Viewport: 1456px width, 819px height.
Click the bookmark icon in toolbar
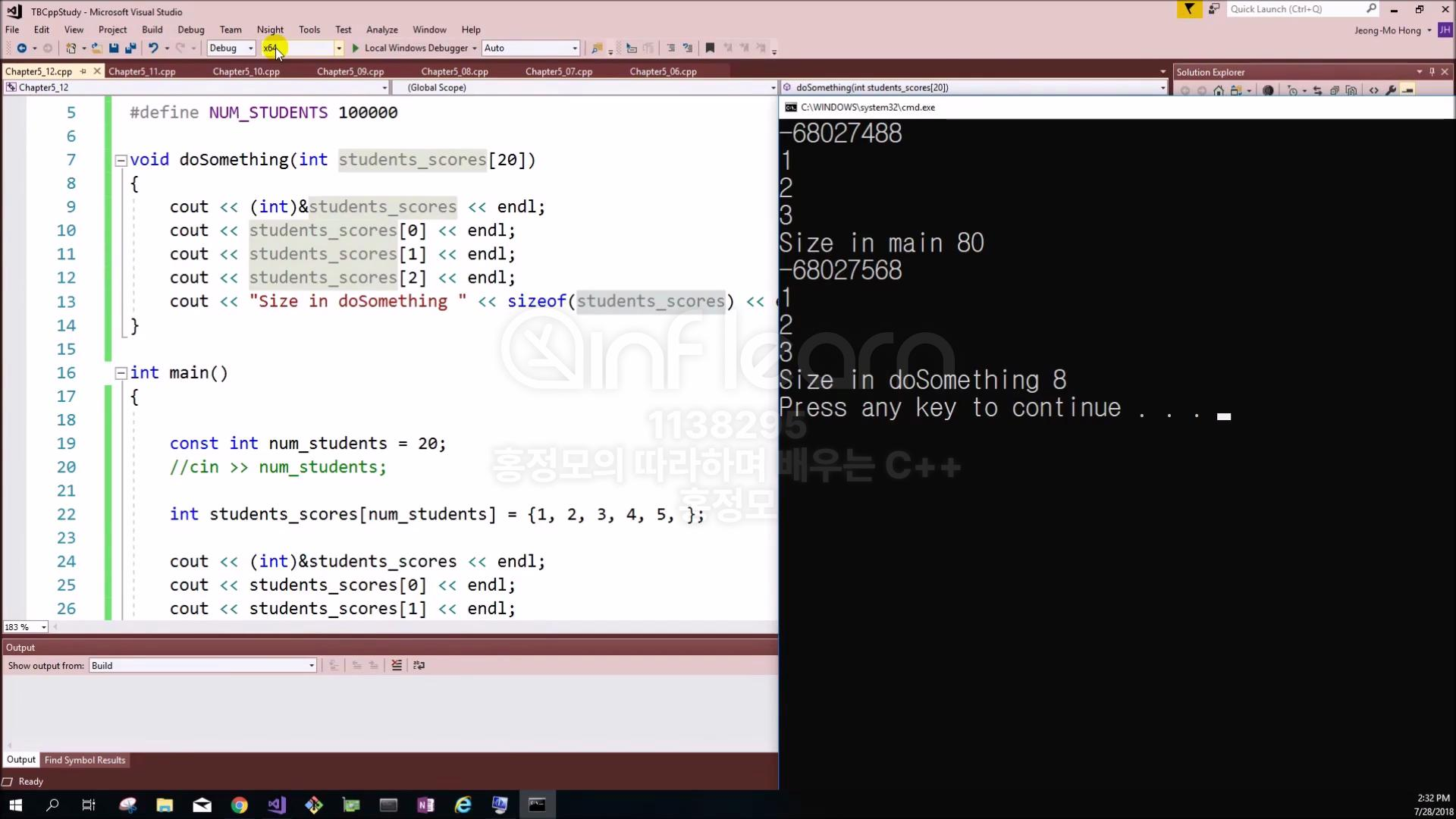(x=710, y=48)
